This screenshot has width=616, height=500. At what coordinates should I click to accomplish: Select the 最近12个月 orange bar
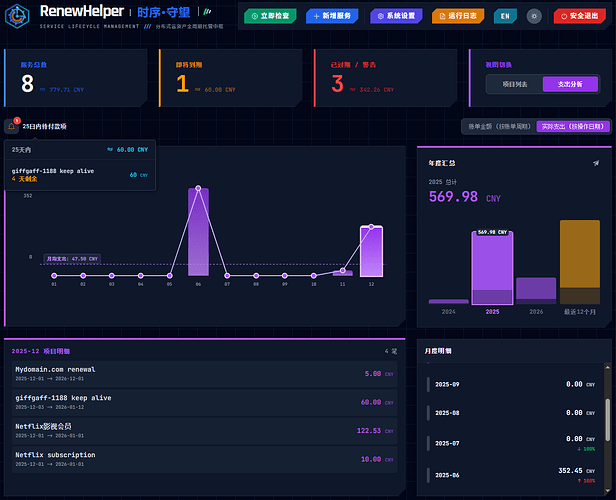(580, 262)
